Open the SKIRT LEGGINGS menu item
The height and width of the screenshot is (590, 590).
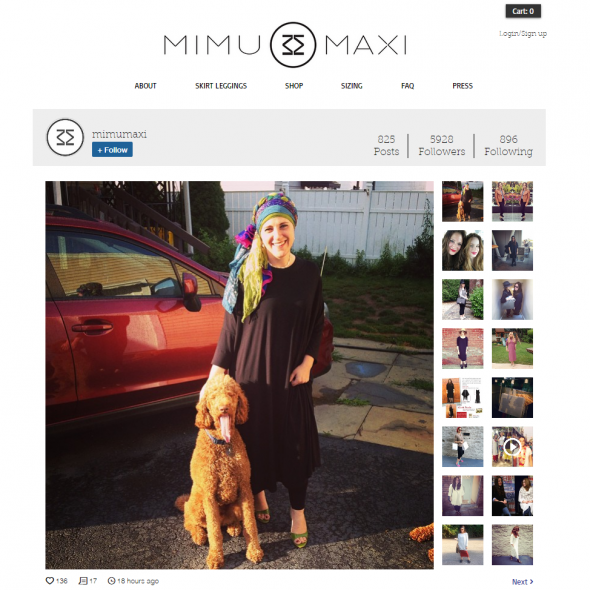point(221,86)
